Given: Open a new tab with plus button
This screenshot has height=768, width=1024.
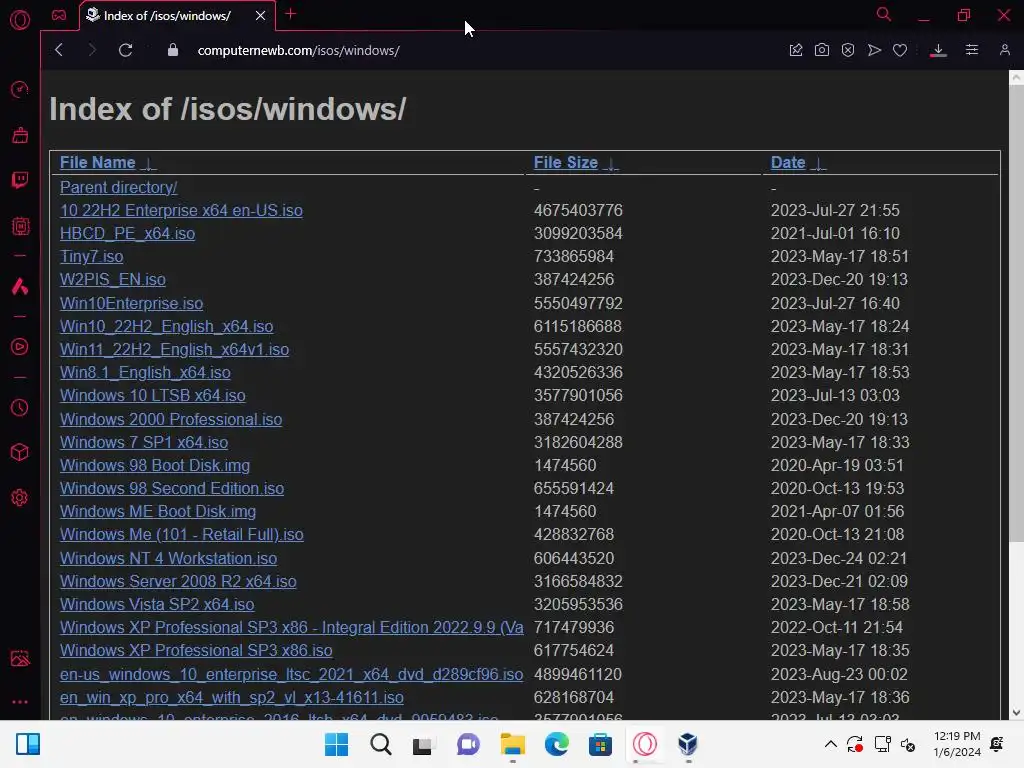Looking at the screenshot, I should point(291,14).
